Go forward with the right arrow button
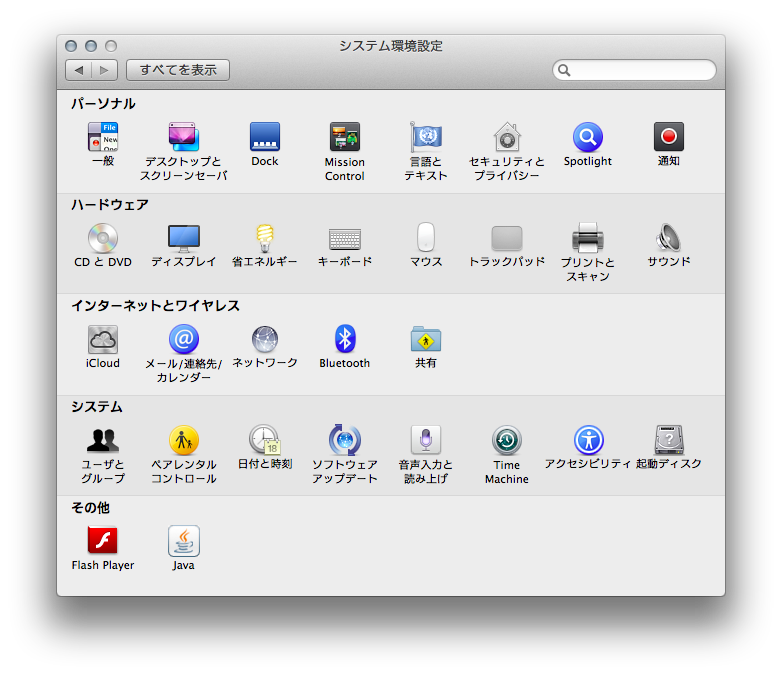The image size is (782, 675). pyautogui.click(x=105, y=70)
